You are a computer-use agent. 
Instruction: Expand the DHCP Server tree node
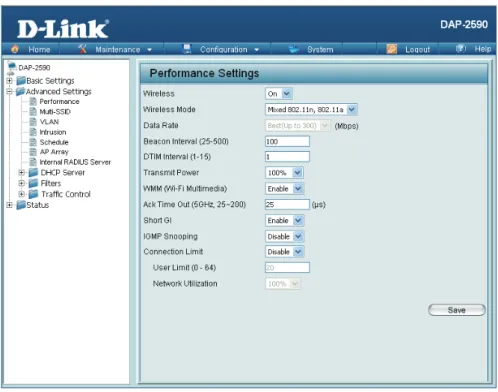pyautogui.click(x=22, y=173)
